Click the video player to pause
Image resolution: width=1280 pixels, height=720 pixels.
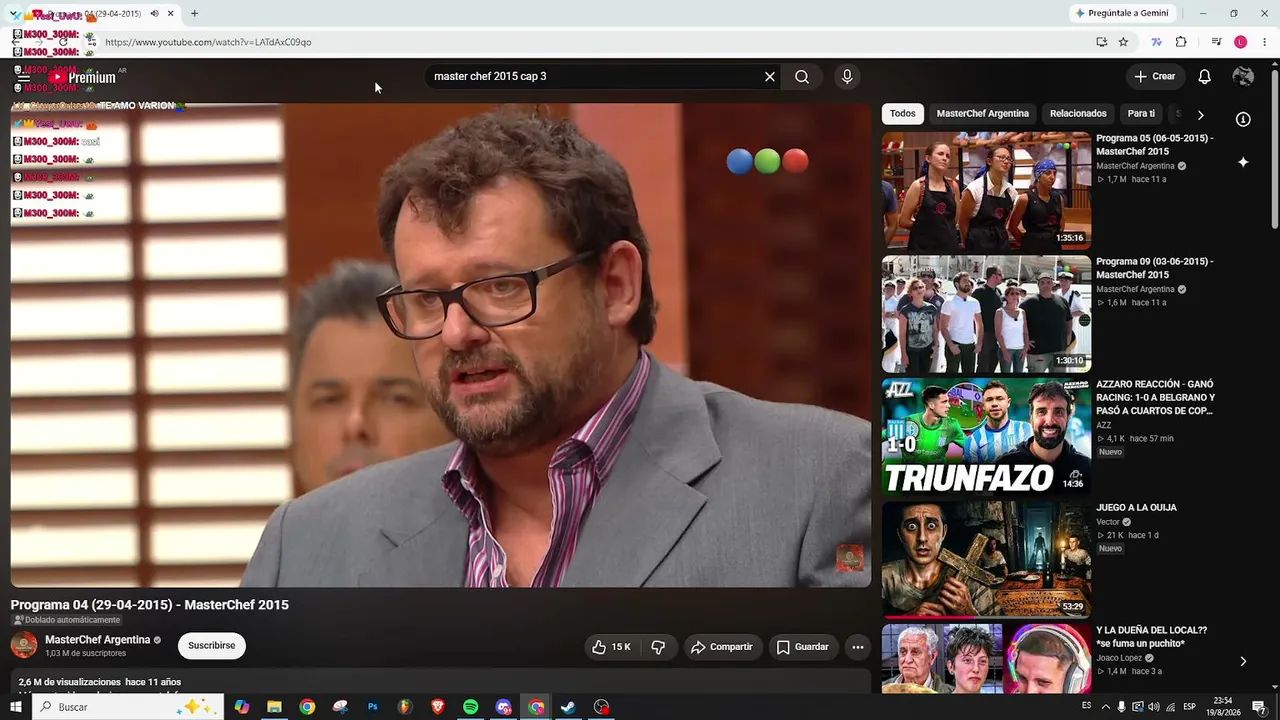pos(441,345)
